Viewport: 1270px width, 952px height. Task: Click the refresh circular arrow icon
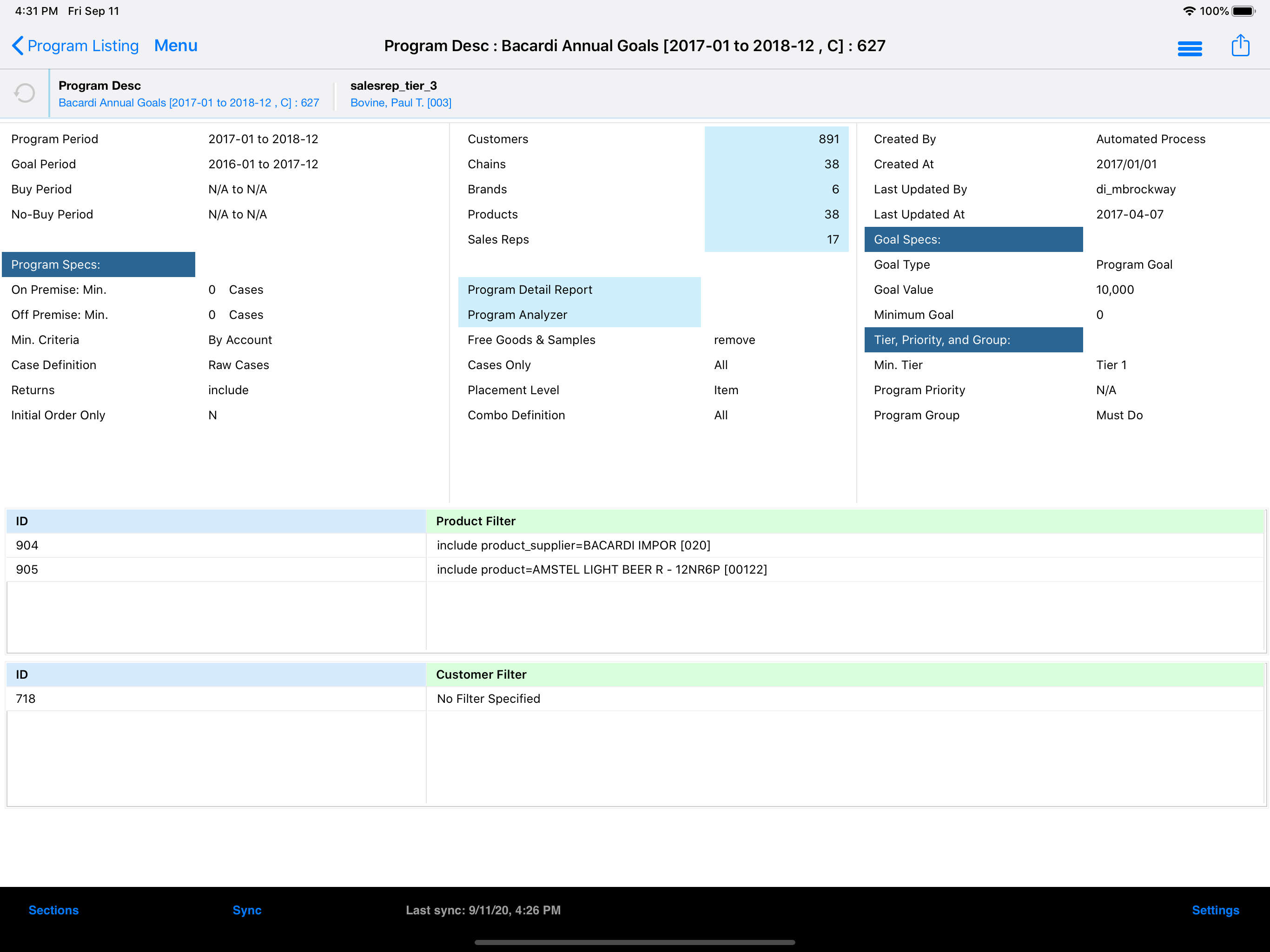(25, 93)
